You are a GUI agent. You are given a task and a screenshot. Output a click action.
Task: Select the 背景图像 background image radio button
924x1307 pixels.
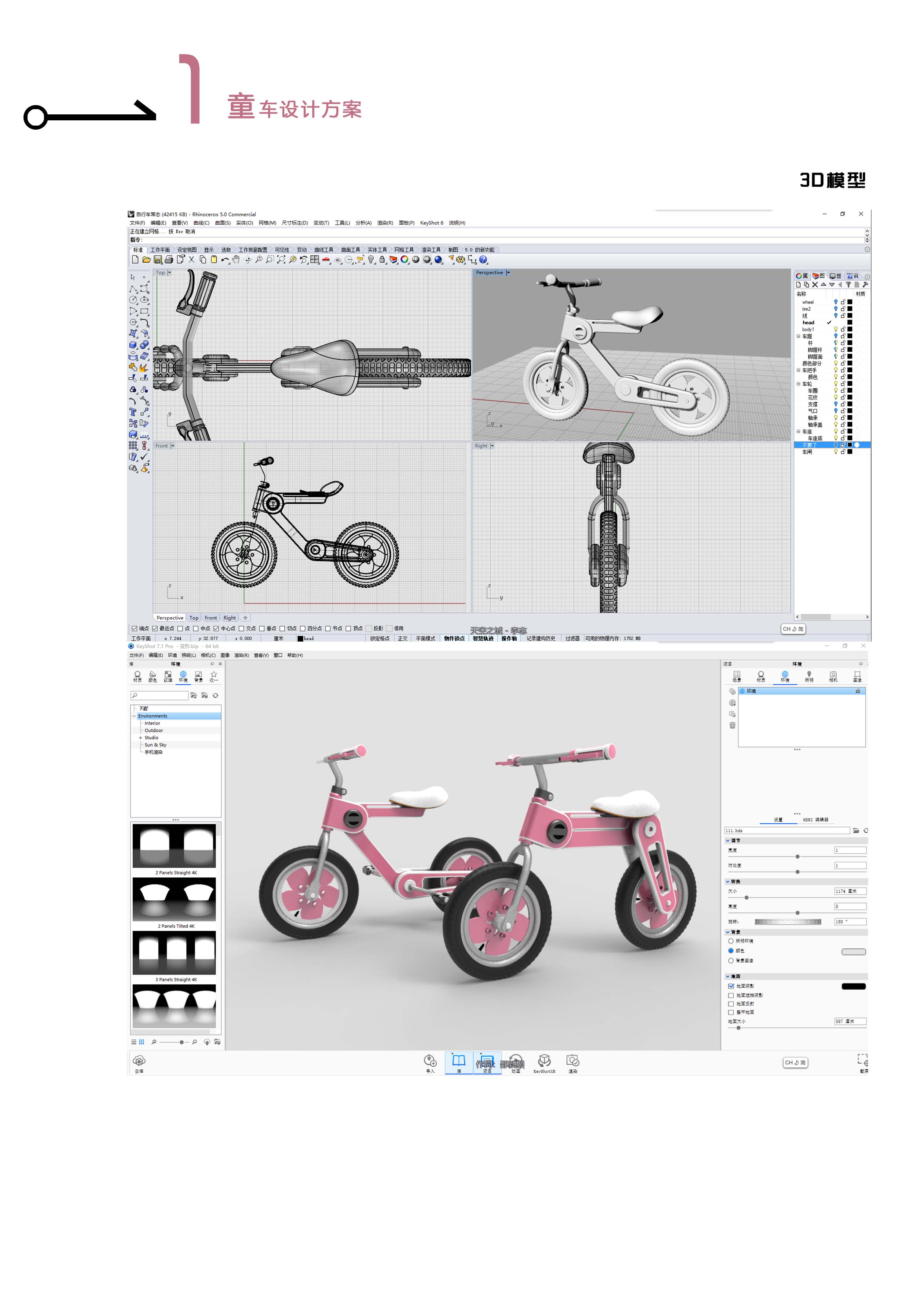[x=731, y=961]
